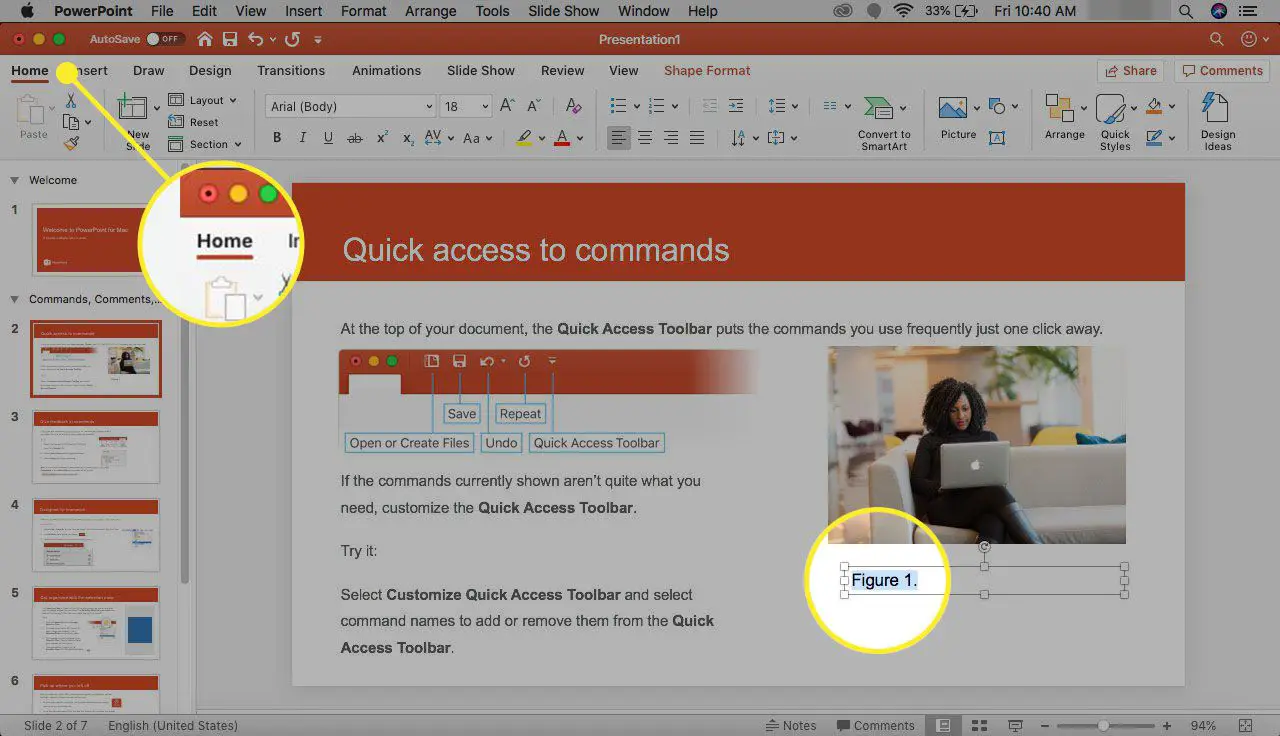Select slide 5 thumbnail

coord(96,623)
